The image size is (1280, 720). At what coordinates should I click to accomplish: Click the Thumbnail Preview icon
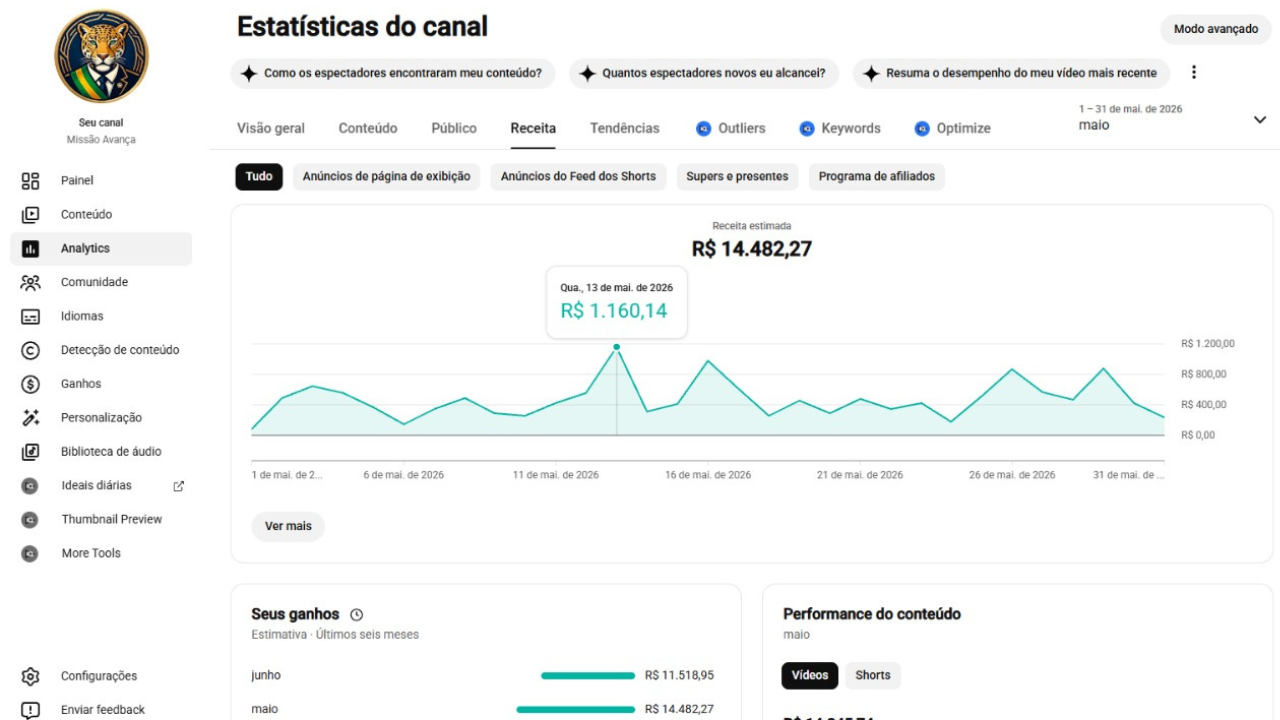click(x=30, y=520)
